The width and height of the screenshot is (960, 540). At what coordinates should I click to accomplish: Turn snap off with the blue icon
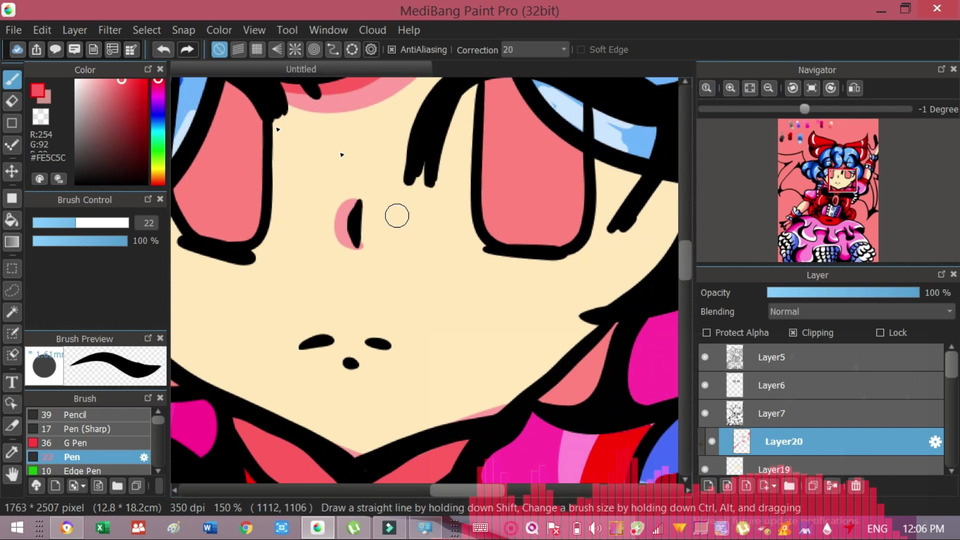tap(219, 50)
